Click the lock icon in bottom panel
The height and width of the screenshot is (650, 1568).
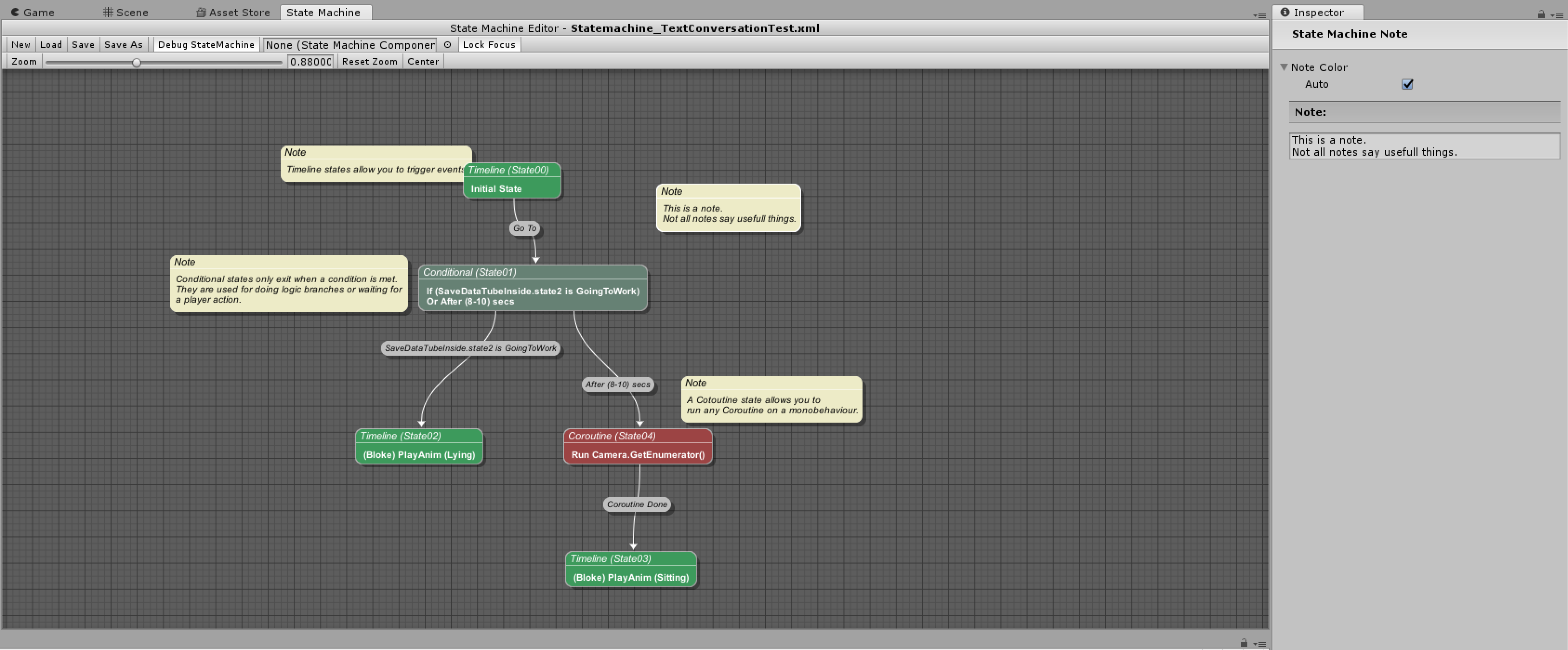point(1244,643)
